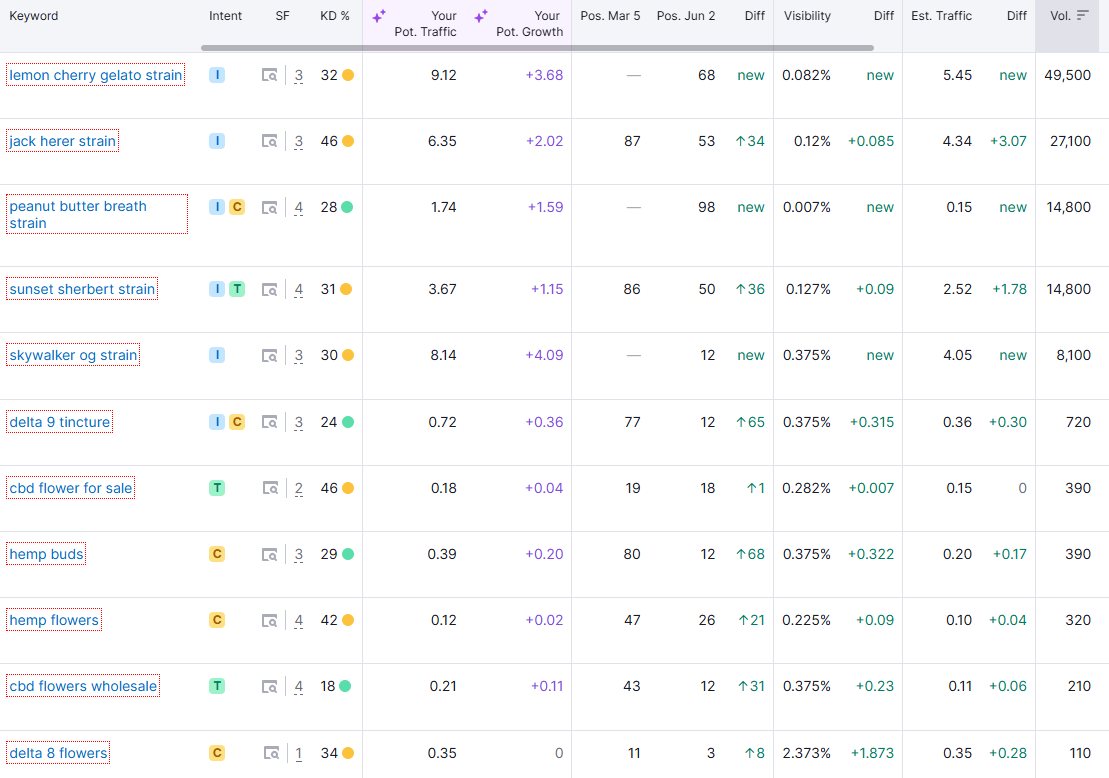1109x778 pixels.
Task: Click the Informational intent badge for lemon cherry gelato strain
Action: pos(217,75)
